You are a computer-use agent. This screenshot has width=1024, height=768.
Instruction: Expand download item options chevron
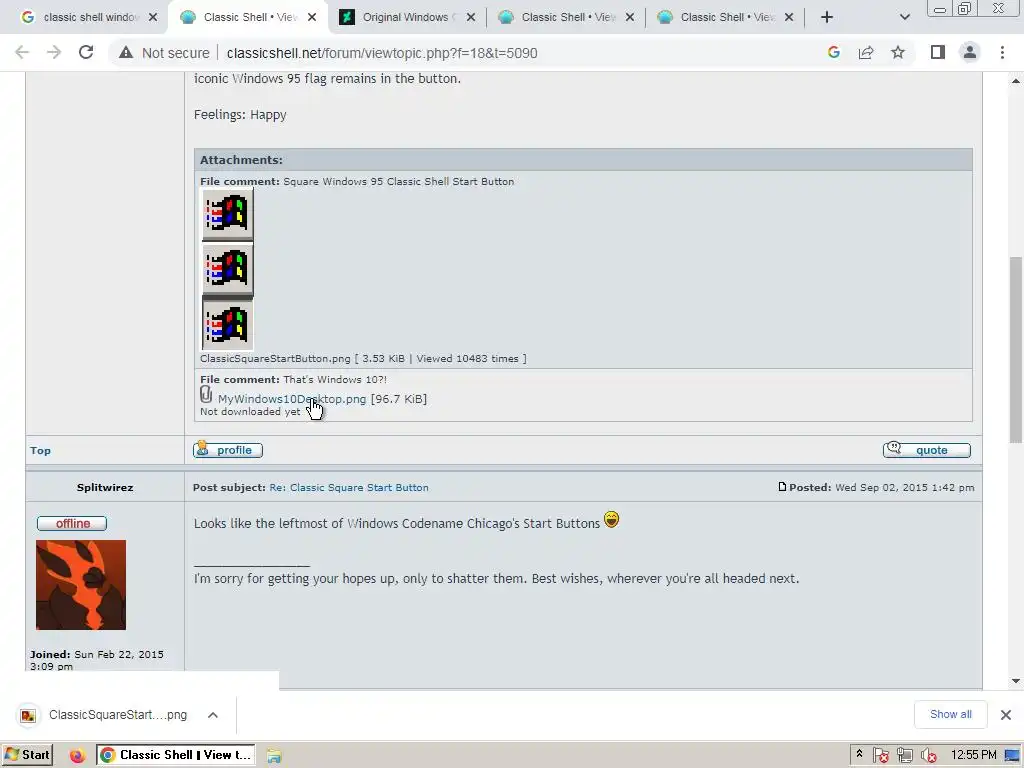pos(213,715)
